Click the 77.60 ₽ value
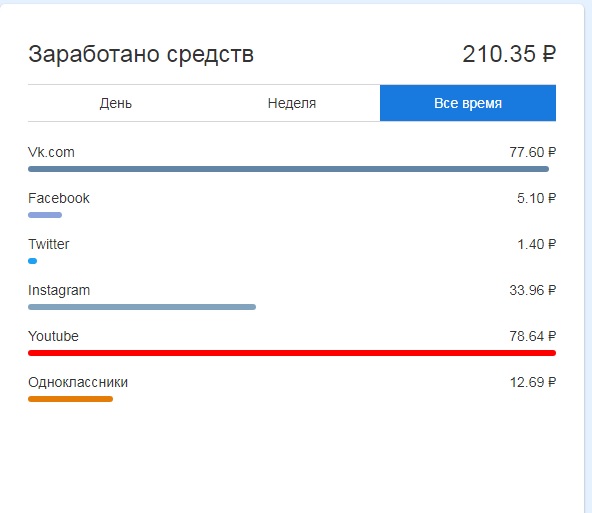 coord(533,152)
